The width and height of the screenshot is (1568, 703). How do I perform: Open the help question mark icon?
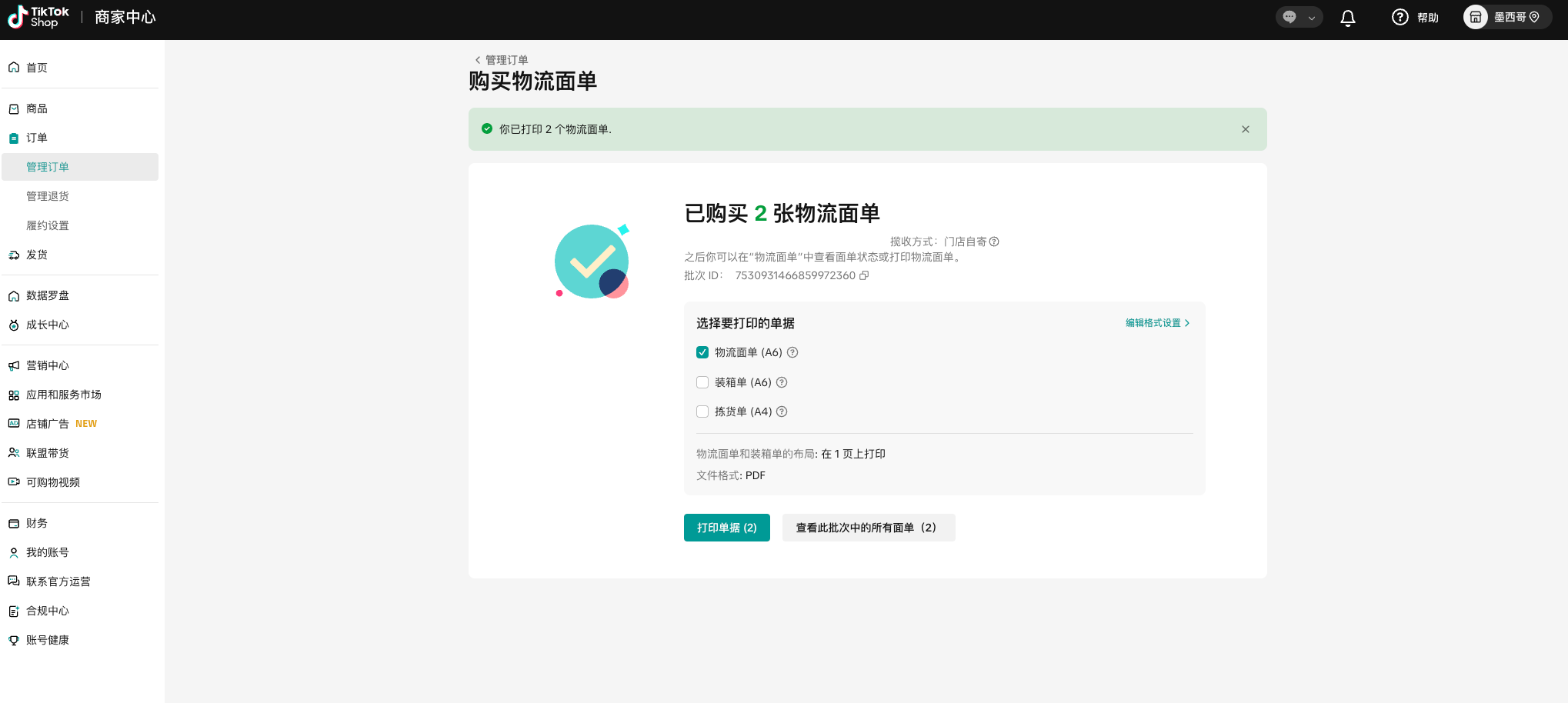point(1400,17)
